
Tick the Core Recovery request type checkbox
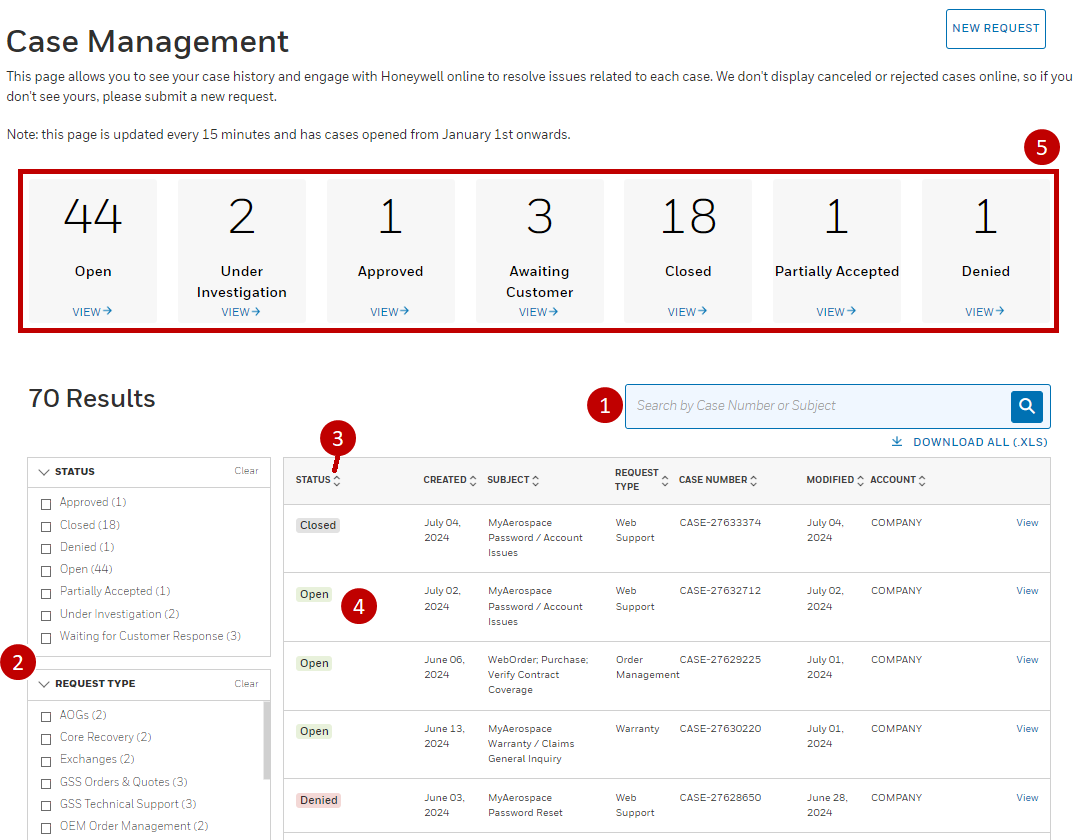[46, 738]
